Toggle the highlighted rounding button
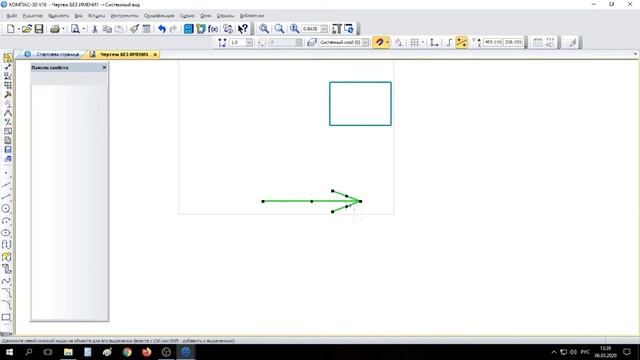This screenshot has height=360, width=640. 461,42
